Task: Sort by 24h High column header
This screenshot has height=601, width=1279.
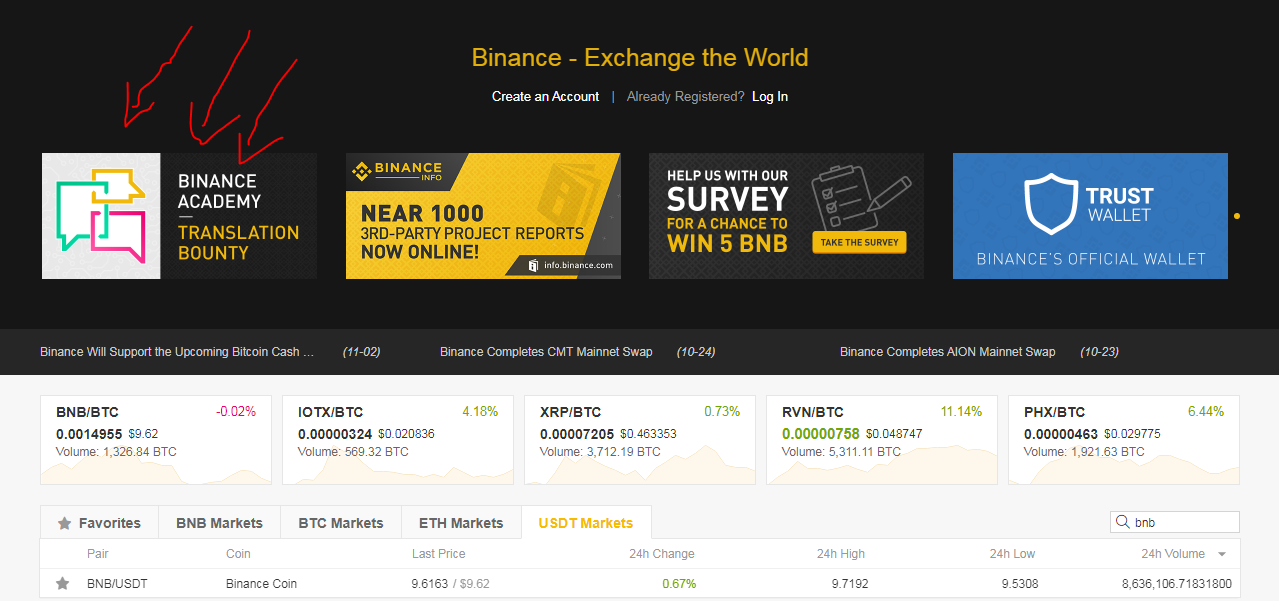Action: [841, 554]
